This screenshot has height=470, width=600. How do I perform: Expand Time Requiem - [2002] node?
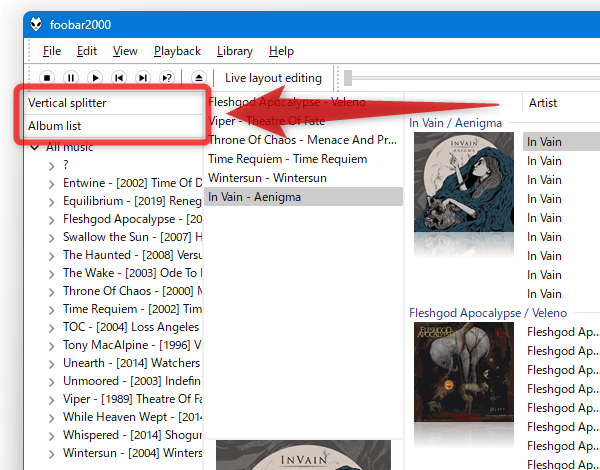coord(52,310)
